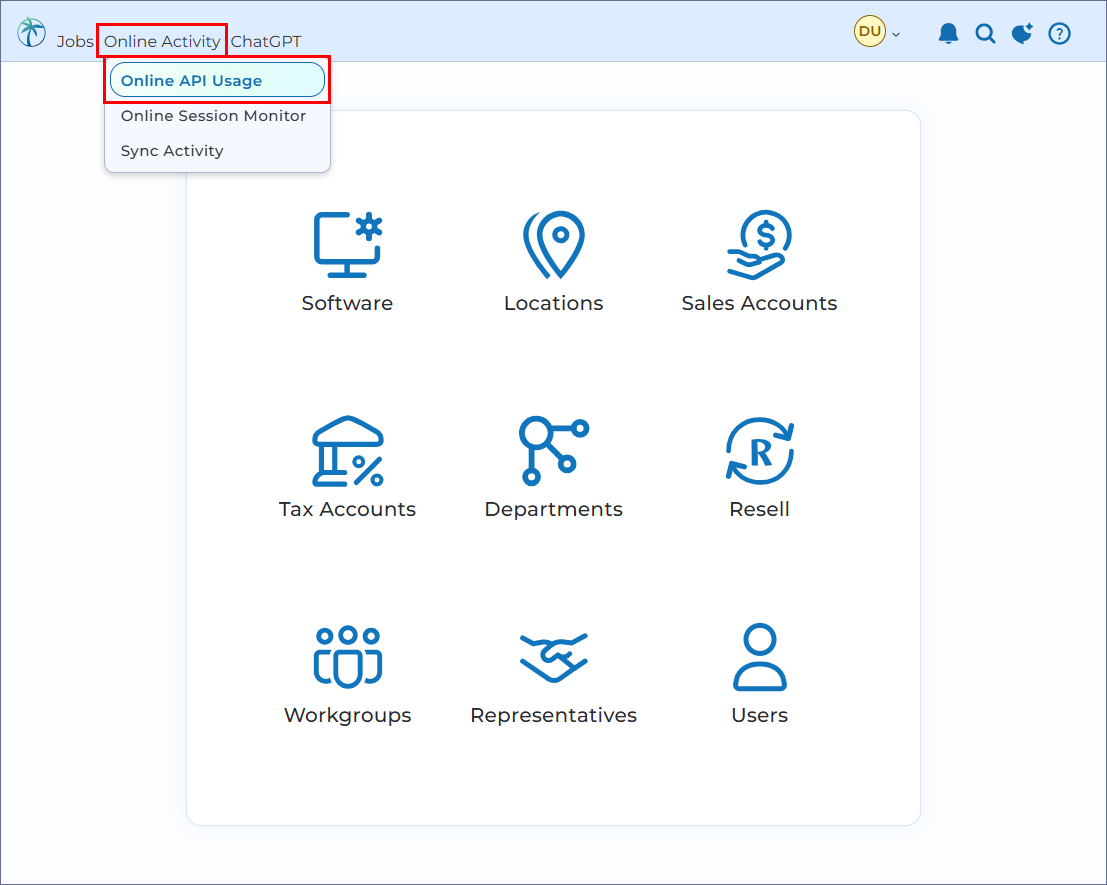
Task: Open the ChatGPT menu
Action: click(x=266, y=42)
